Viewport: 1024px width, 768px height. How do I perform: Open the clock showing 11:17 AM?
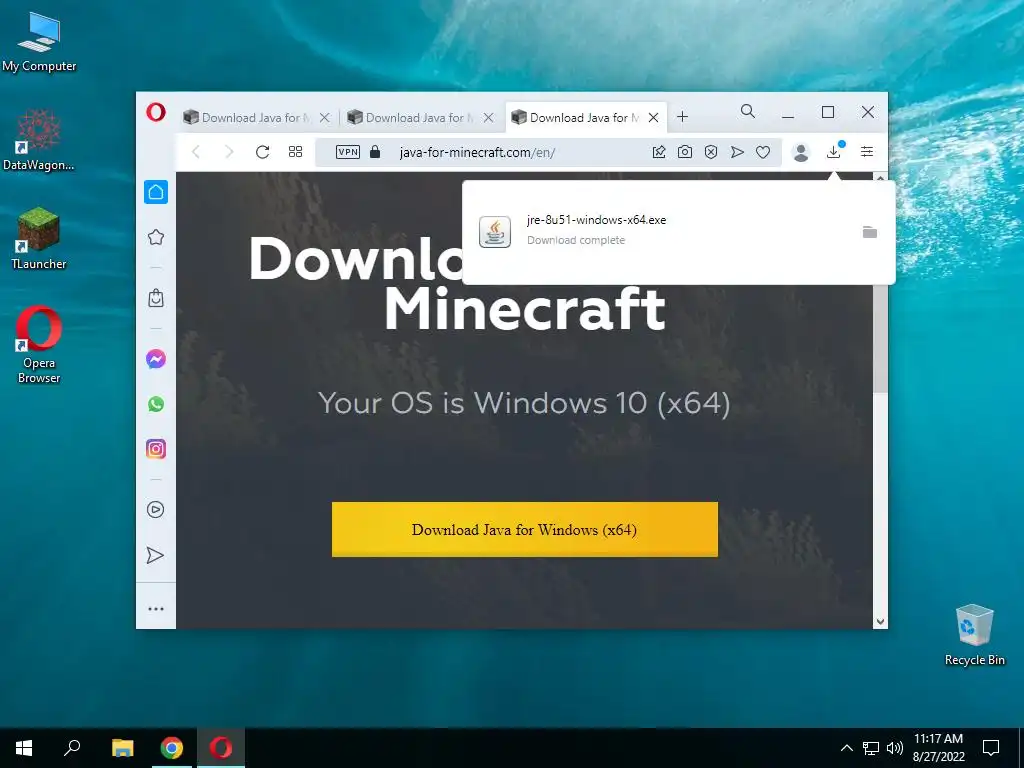pos(938,748)
